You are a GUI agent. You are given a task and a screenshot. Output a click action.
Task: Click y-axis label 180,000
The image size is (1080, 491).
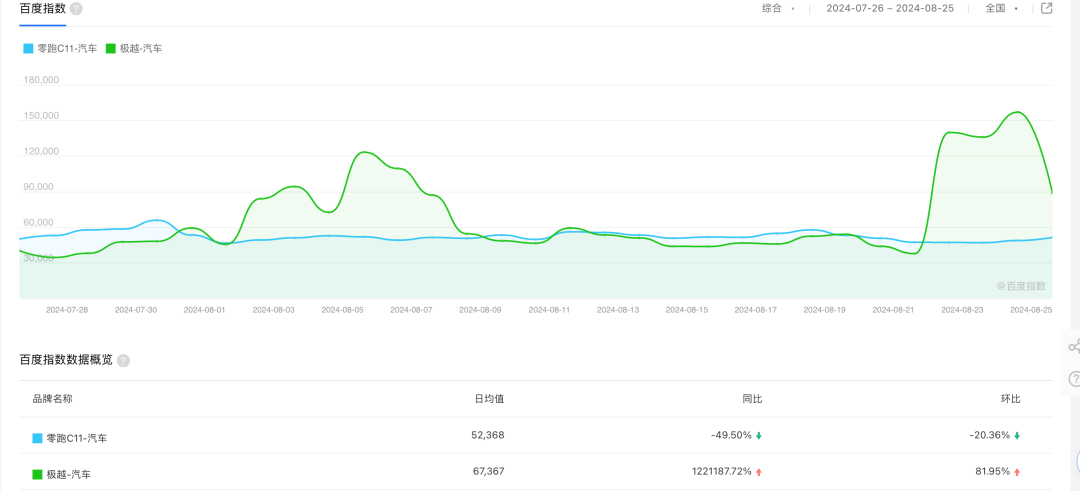point(41,80)
